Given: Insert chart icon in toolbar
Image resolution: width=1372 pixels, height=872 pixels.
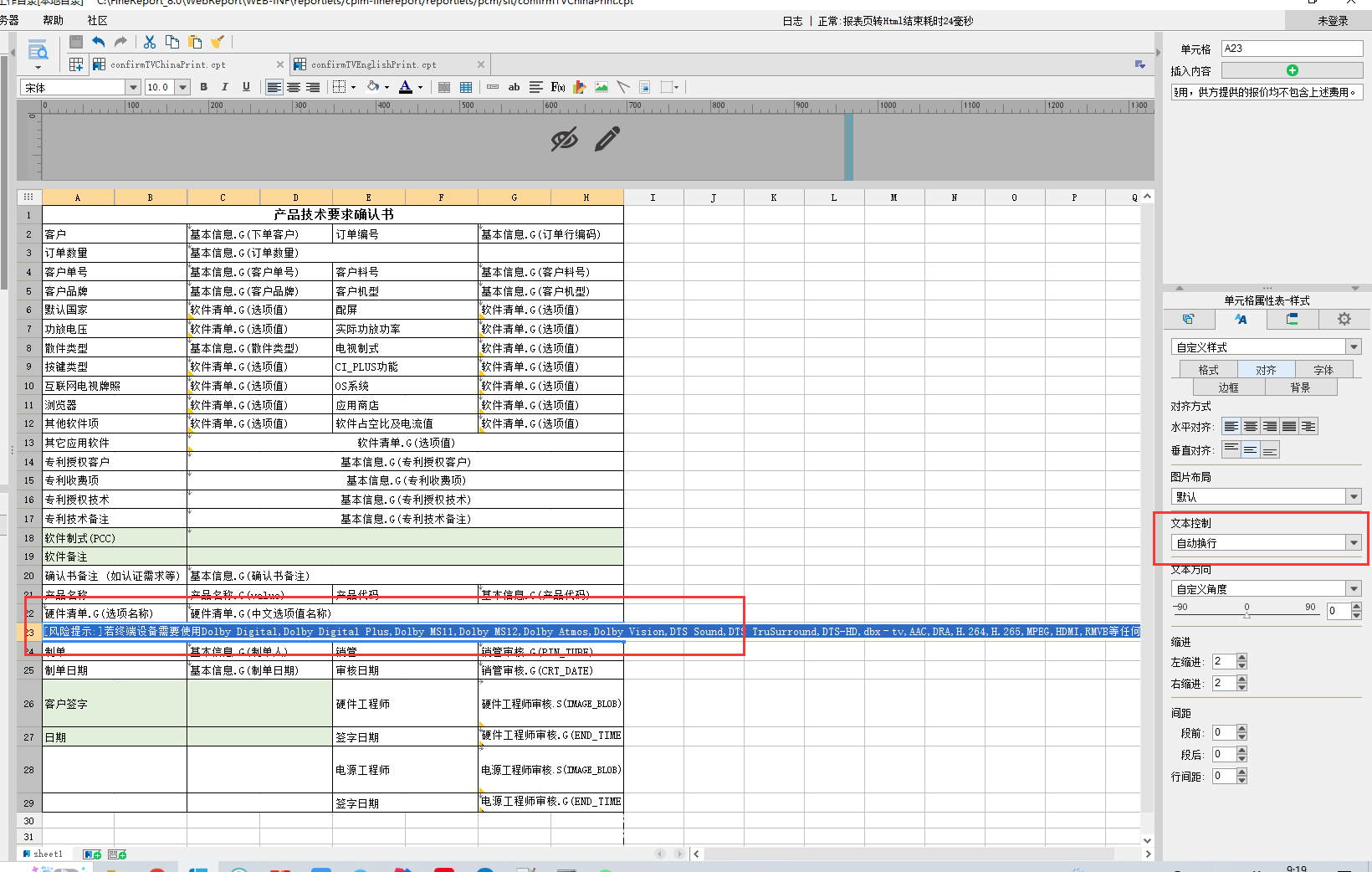Looking at the screenshot, I should pos(580,87).
